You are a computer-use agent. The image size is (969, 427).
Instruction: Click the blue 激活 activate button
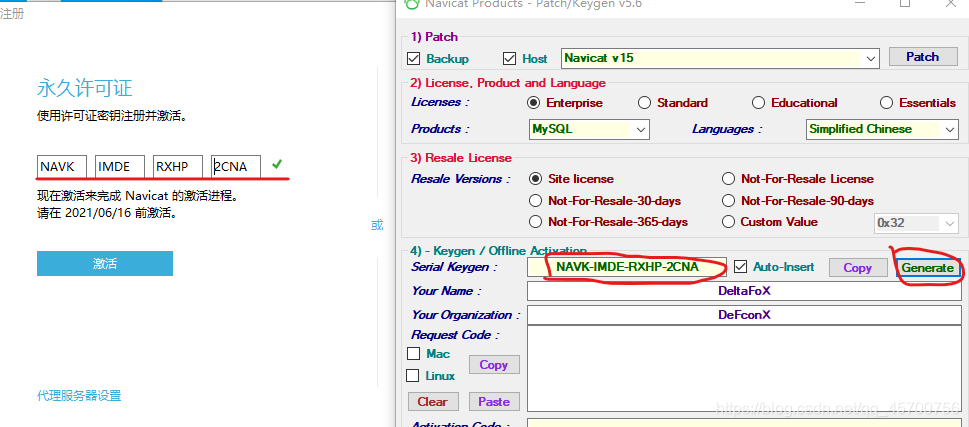pos(105,264)
